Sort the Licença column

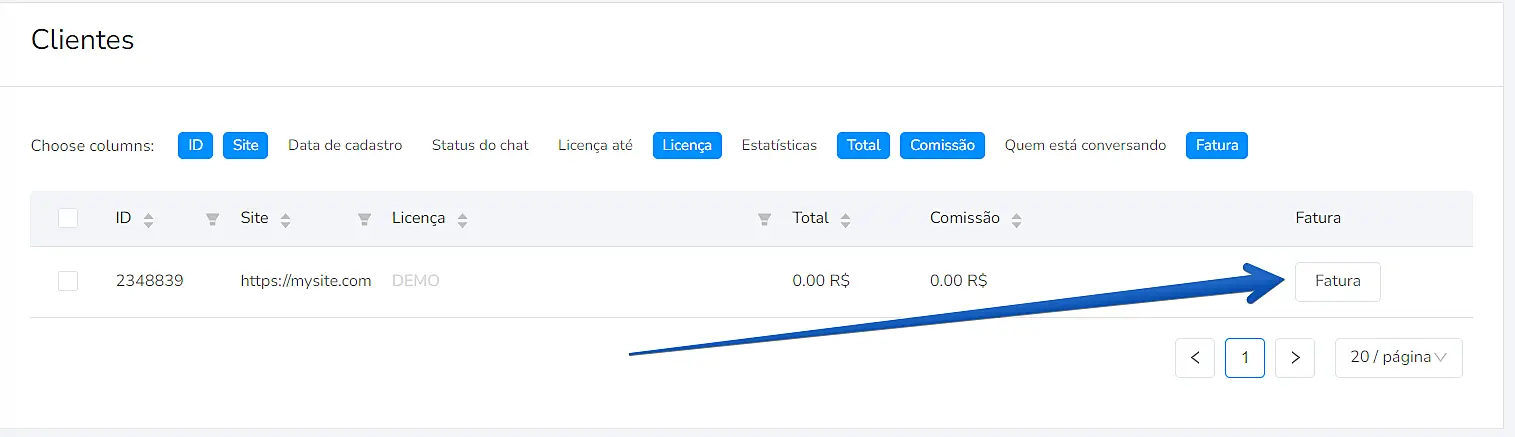coord(462,219)
